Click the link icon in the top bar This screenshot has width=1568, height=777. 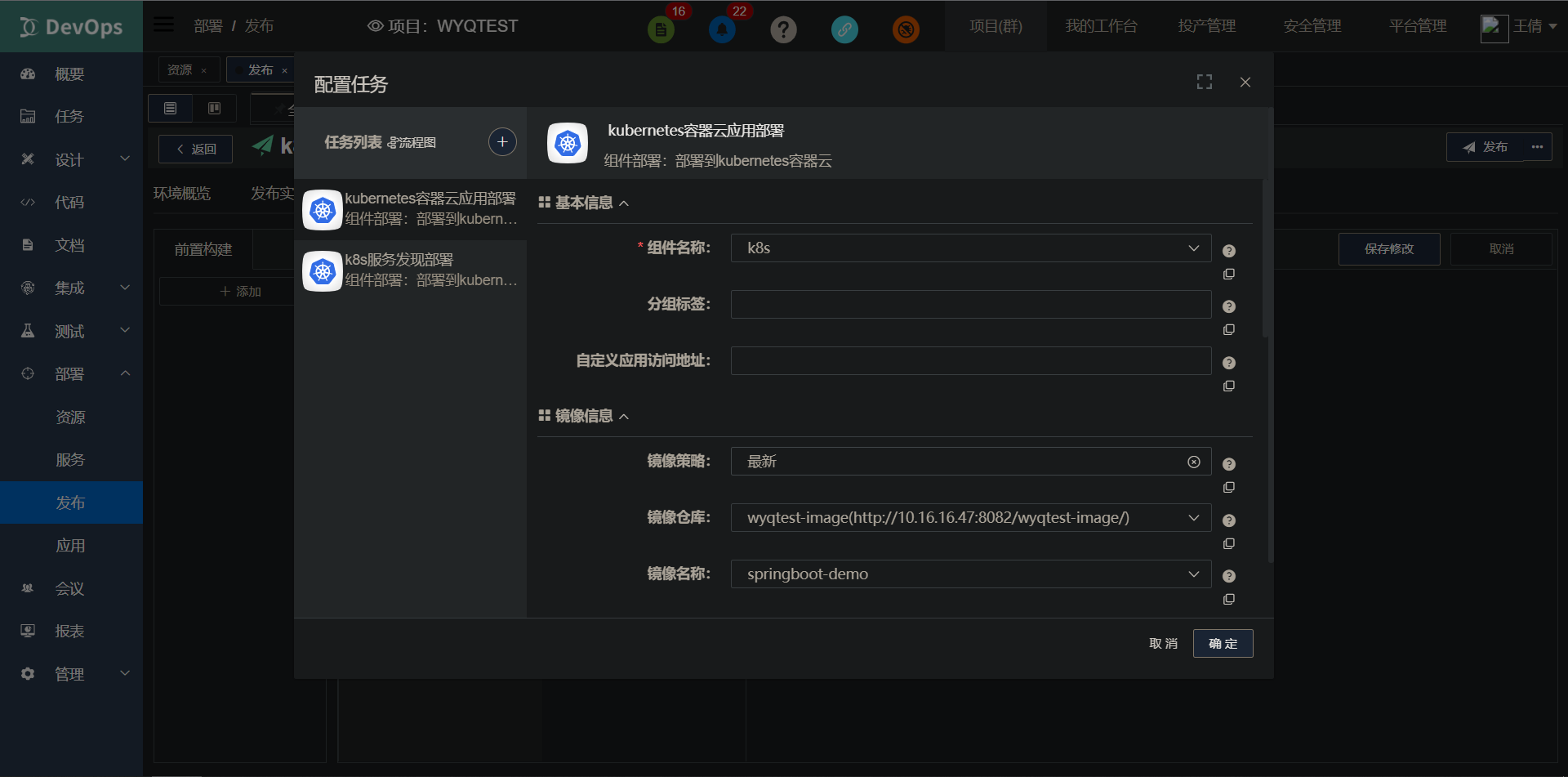tap(844, 29)
